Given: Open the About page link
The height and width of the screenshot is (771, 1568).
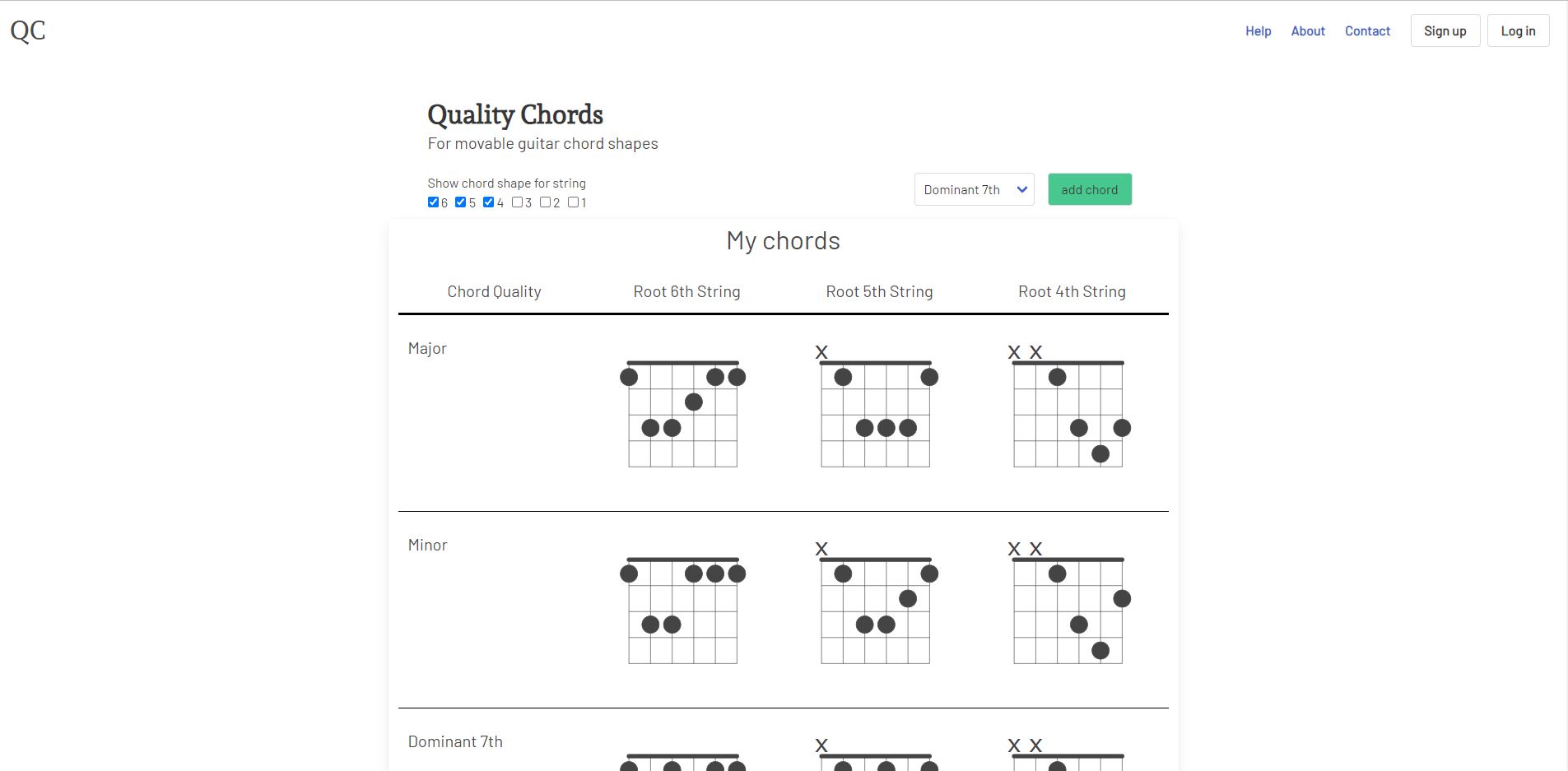Looking at the screenshot, I should [1308, 31].
